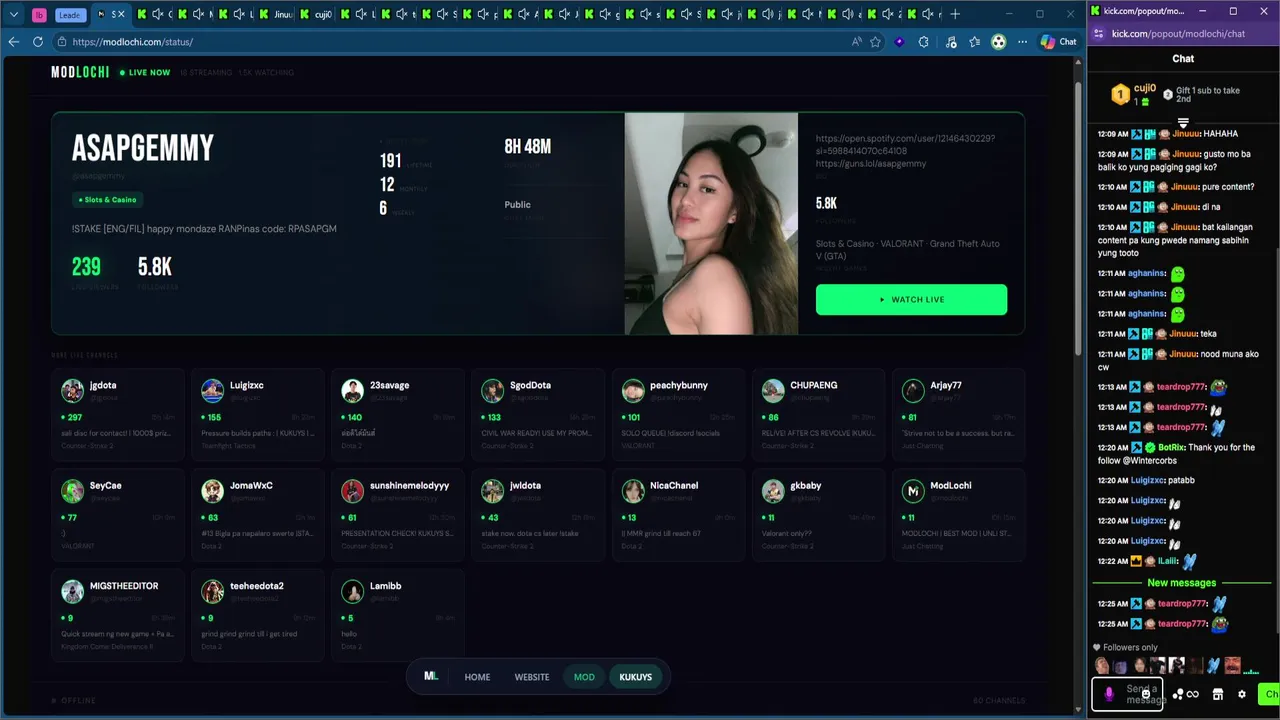Select KUKUYS in the bottom navigation
This screenshot has width=1280, height=720.
(635, 677)
